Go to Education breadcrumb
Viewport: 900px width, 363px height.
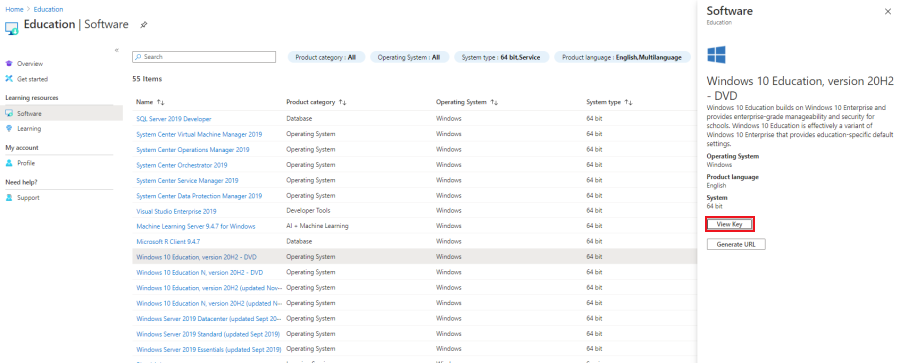coord(48,9)
